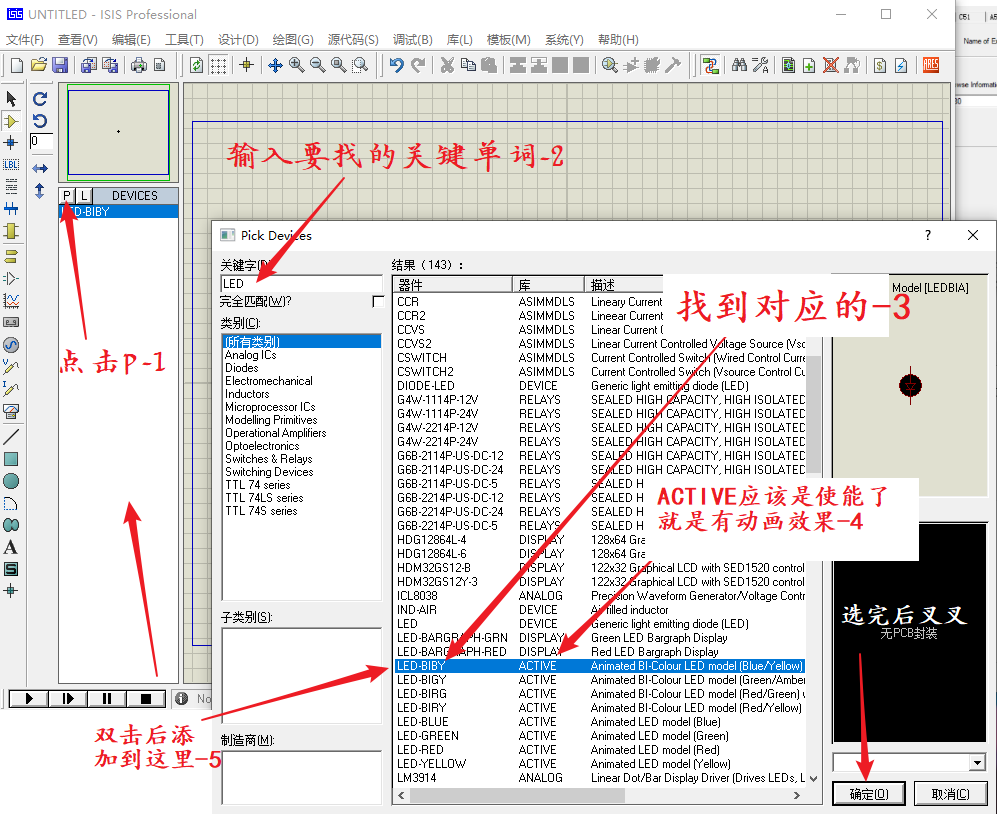
Task: Click the Copy to clipboard icon
Action: point(469,65)
